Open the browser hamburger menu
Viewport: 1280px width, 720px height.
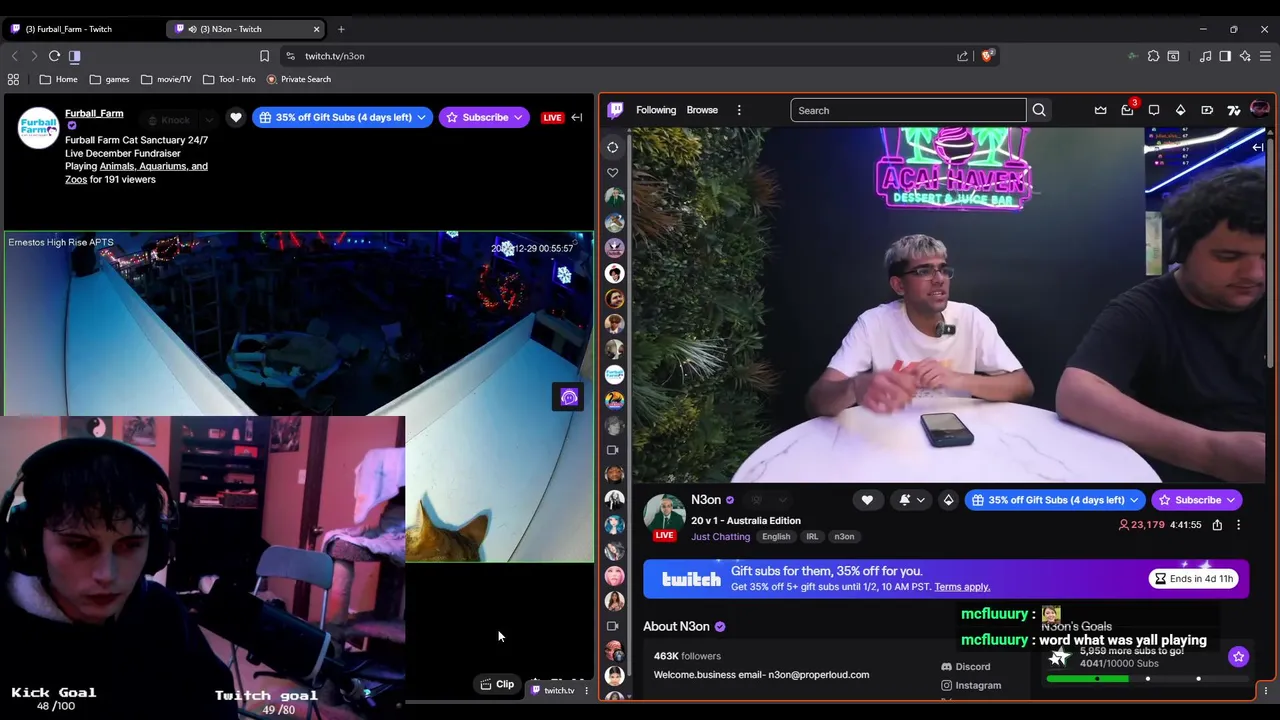1265,56
